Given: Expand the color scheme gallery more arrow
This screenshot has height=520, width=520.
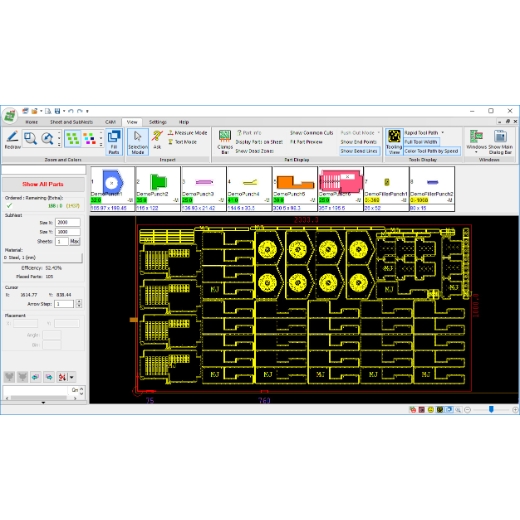Looking at the screenshot, I should pos(101,144).
